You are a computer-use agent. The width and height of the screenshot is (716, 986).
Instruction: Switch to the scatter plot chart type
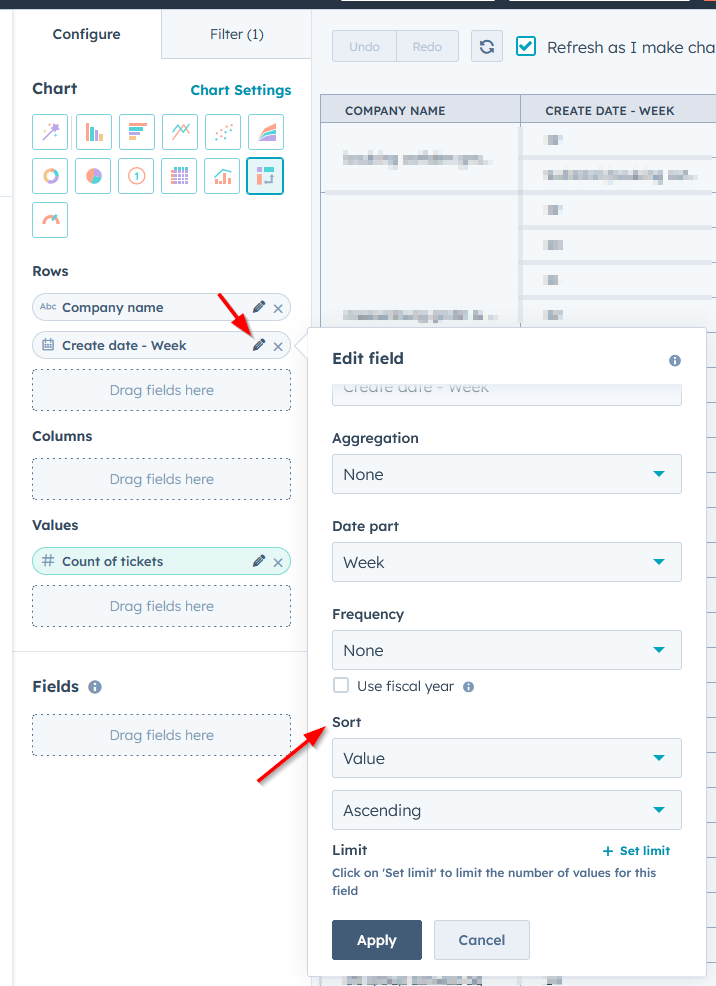pos(222,131)
